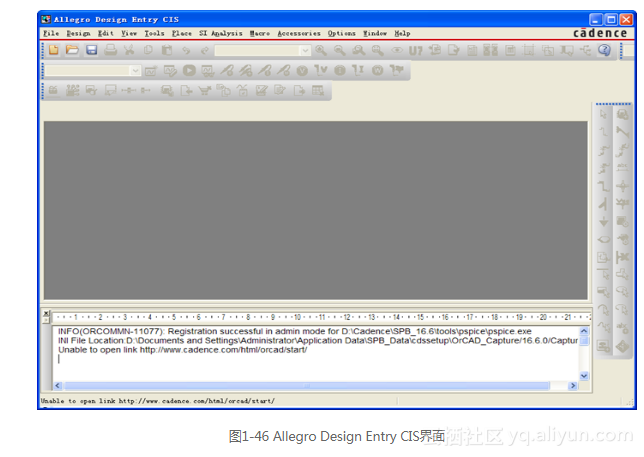The width and height of the screenshot is (644, 457).
Task: Click the log scroll-down arrow
Action: [x=585, y=375]
